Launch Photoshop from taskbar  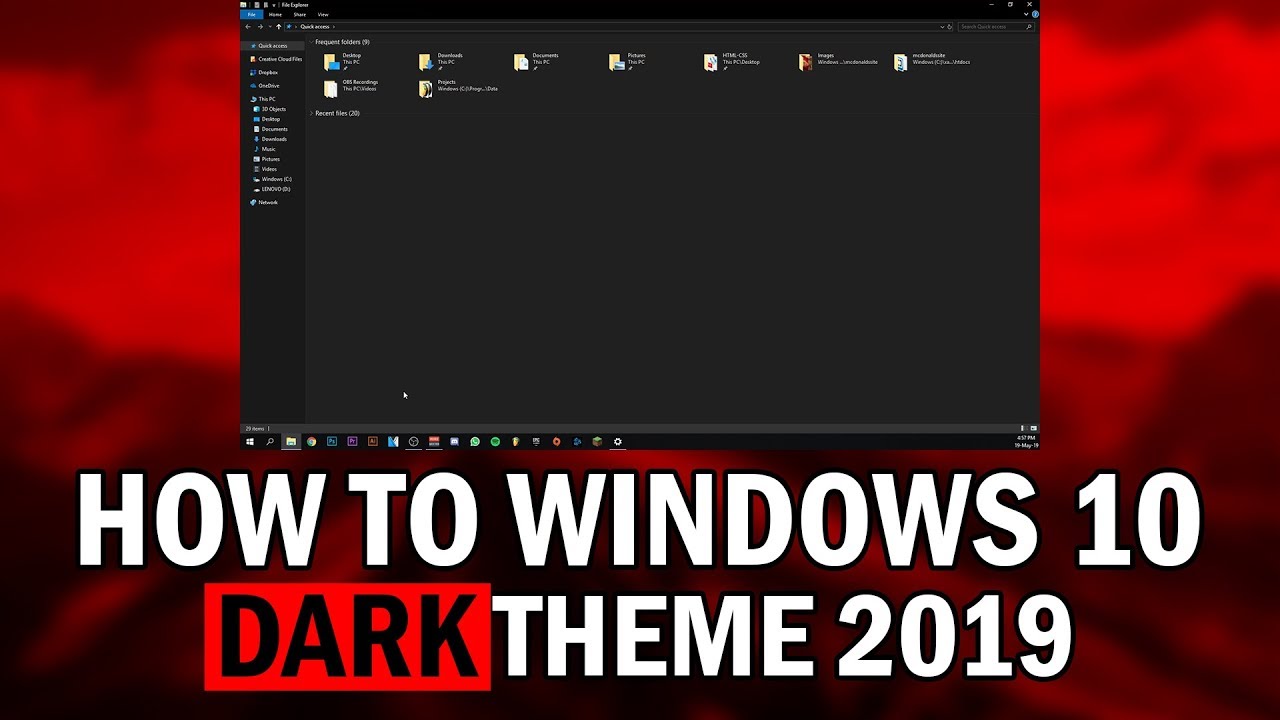pos(332,441)
